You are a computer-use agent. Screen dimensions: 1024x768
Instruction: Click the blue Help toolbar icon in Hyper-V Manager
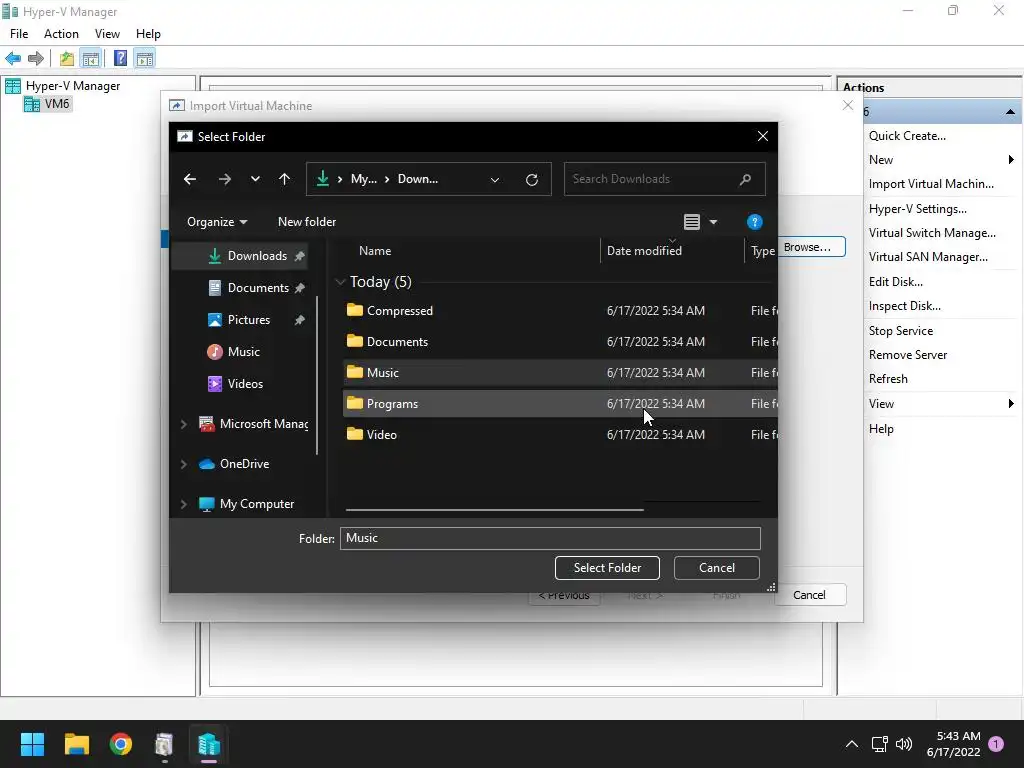point(120,59)
